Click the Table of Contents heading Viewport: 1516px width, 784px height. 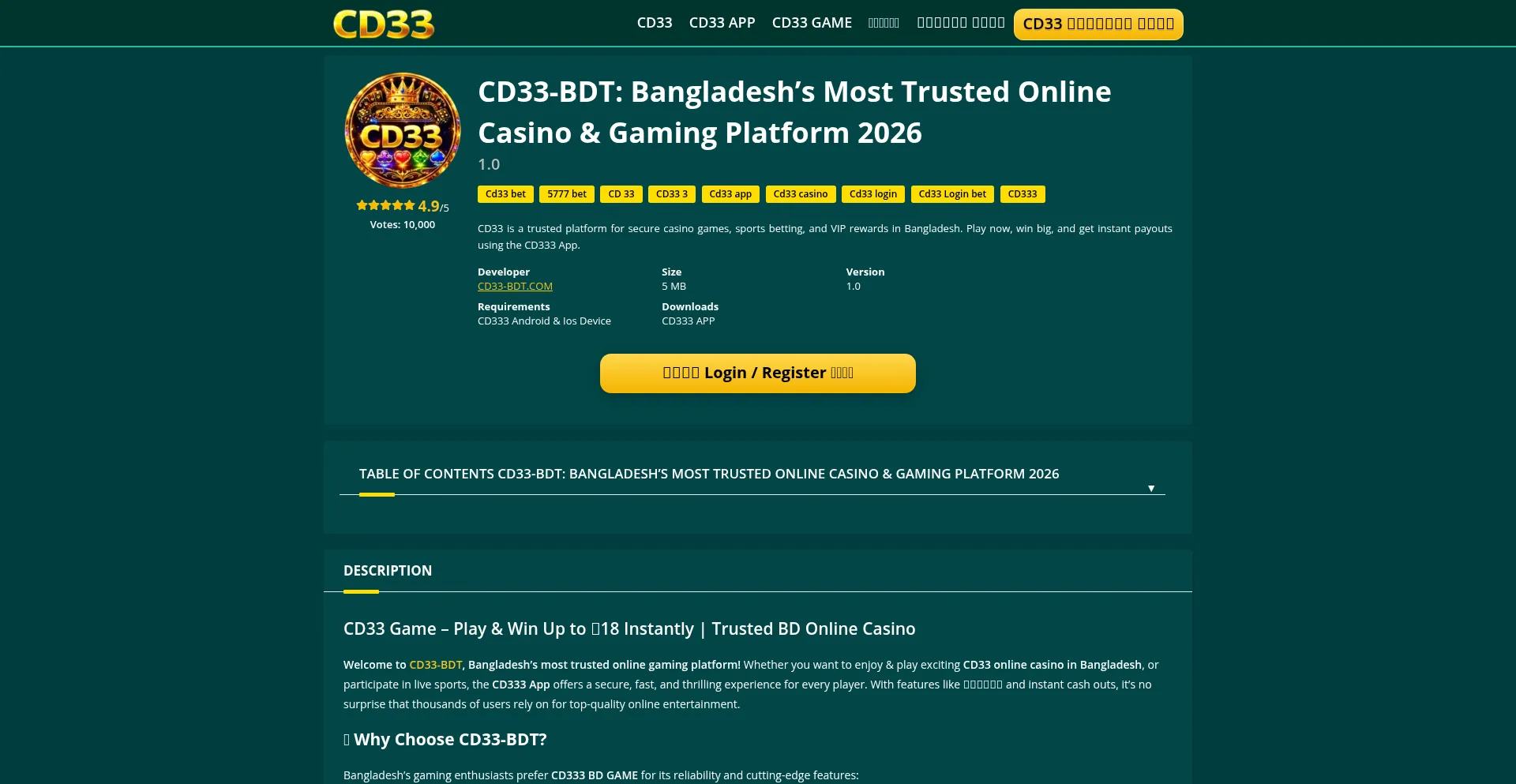click(x=709, y=474)
